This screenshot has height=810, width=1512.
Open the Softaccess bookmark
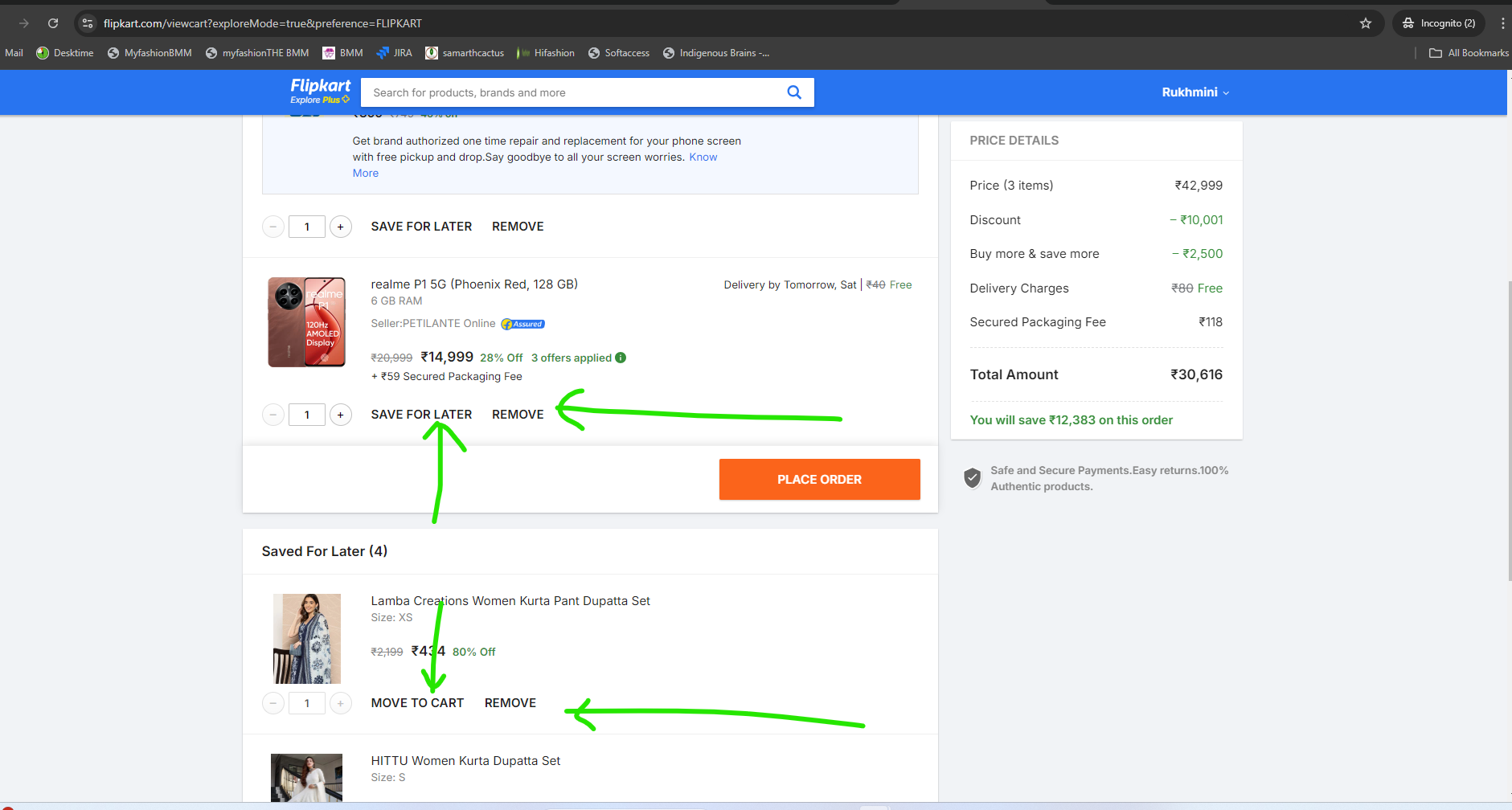(619, 53)
